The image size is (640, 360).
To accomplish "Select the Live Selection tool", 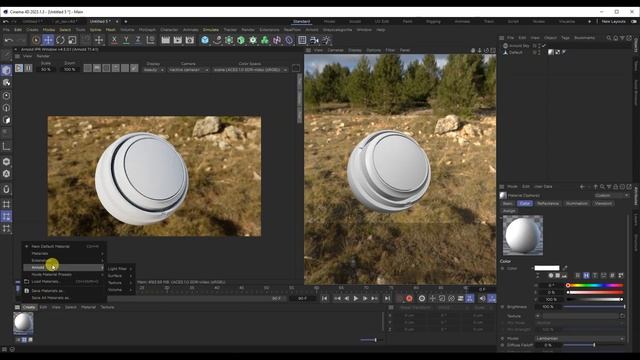I will pos(36,40).
